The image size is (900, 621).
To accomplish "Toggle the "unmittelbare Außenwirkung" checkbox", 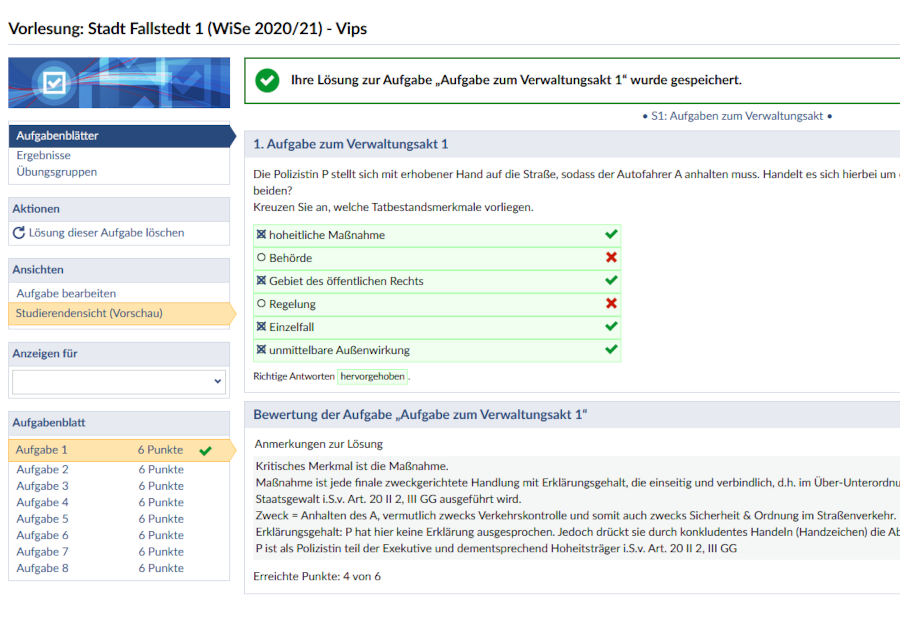I will coord(262,349).
